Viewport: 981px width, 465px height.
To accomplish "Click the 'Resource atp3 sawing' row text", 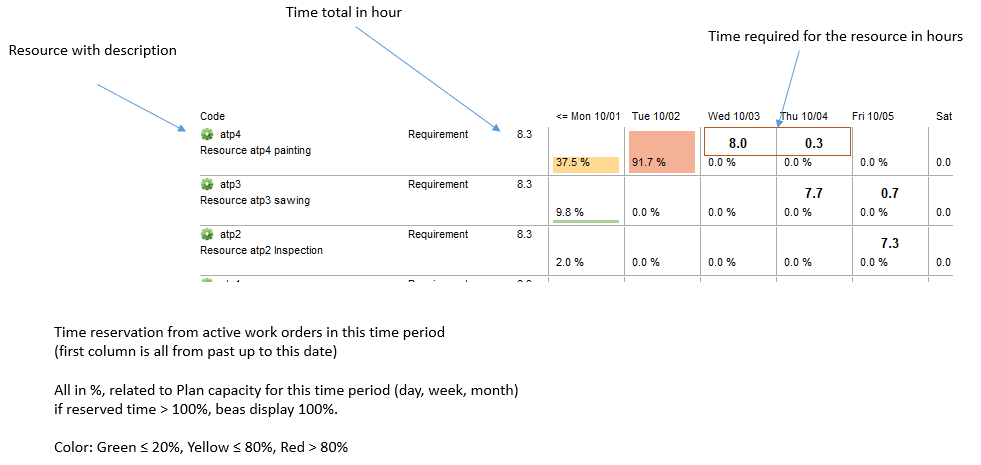I will (x=254, y=200).
